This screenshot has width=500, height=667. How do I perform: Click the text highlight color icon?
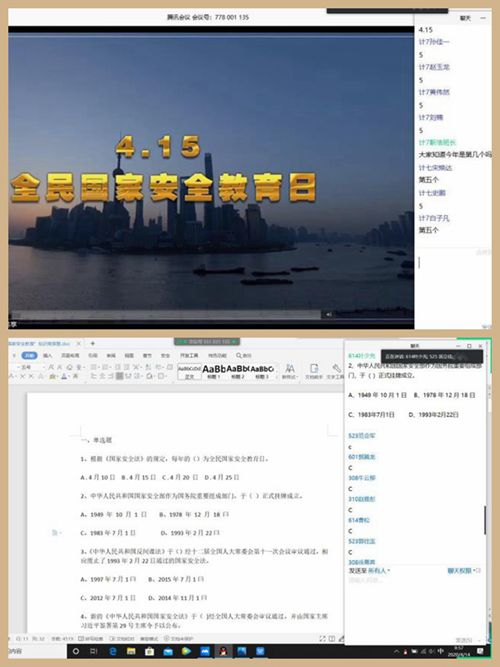pyautogui.click(x=53, y=376)
